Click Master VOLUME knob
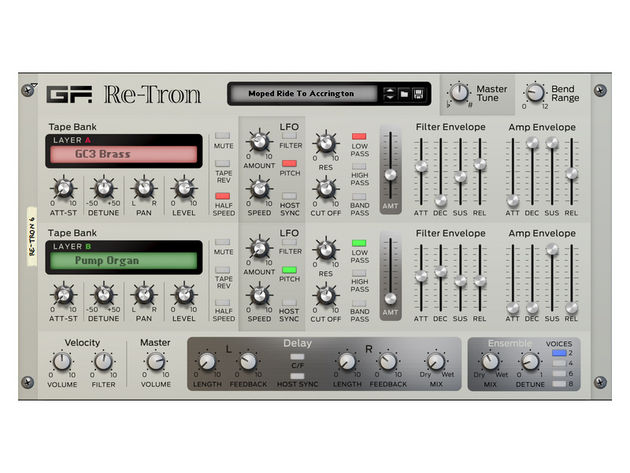This screenshot has height=473, width=630. point(155,361)
